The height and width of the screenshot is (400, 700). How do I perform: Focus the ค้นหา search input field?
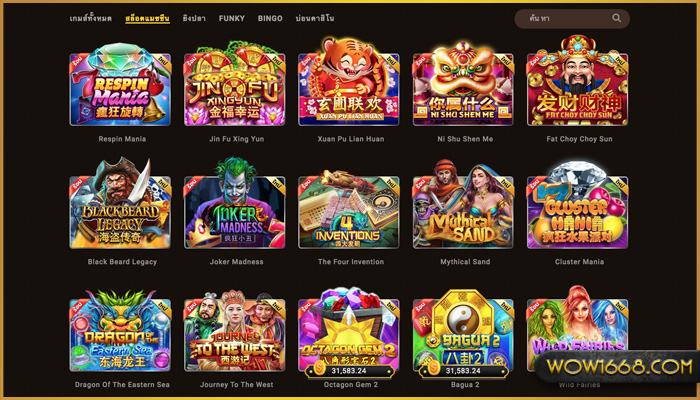click(x=567, y=18)
